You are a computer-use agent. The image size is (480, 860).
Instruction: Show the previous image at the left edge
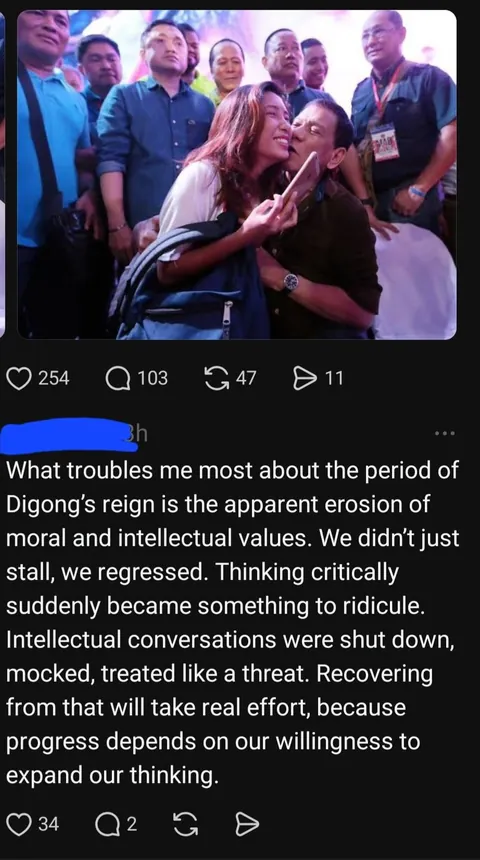pos(2,174)
